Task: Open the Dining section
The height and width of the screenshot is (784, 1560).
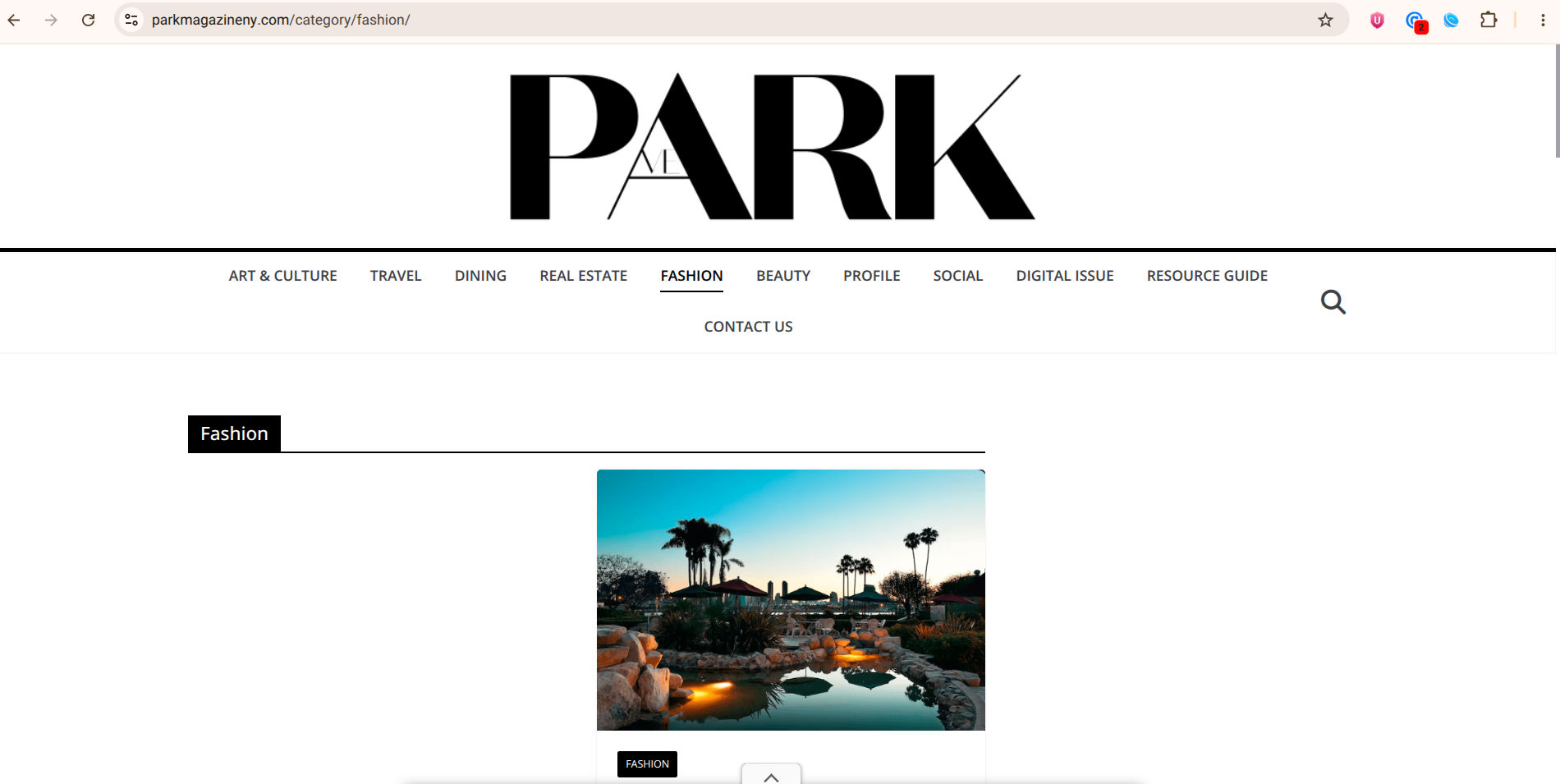Action: click(480, 276)
